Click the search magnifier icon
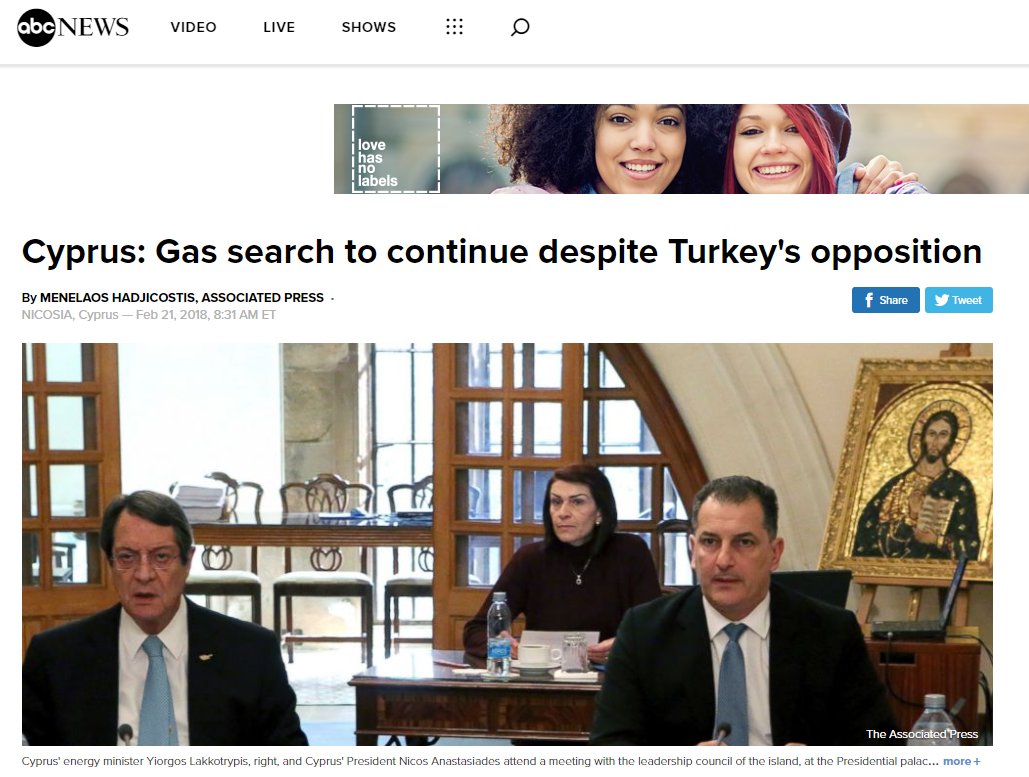The image size is (1029, 777). (x=520, y=27)
